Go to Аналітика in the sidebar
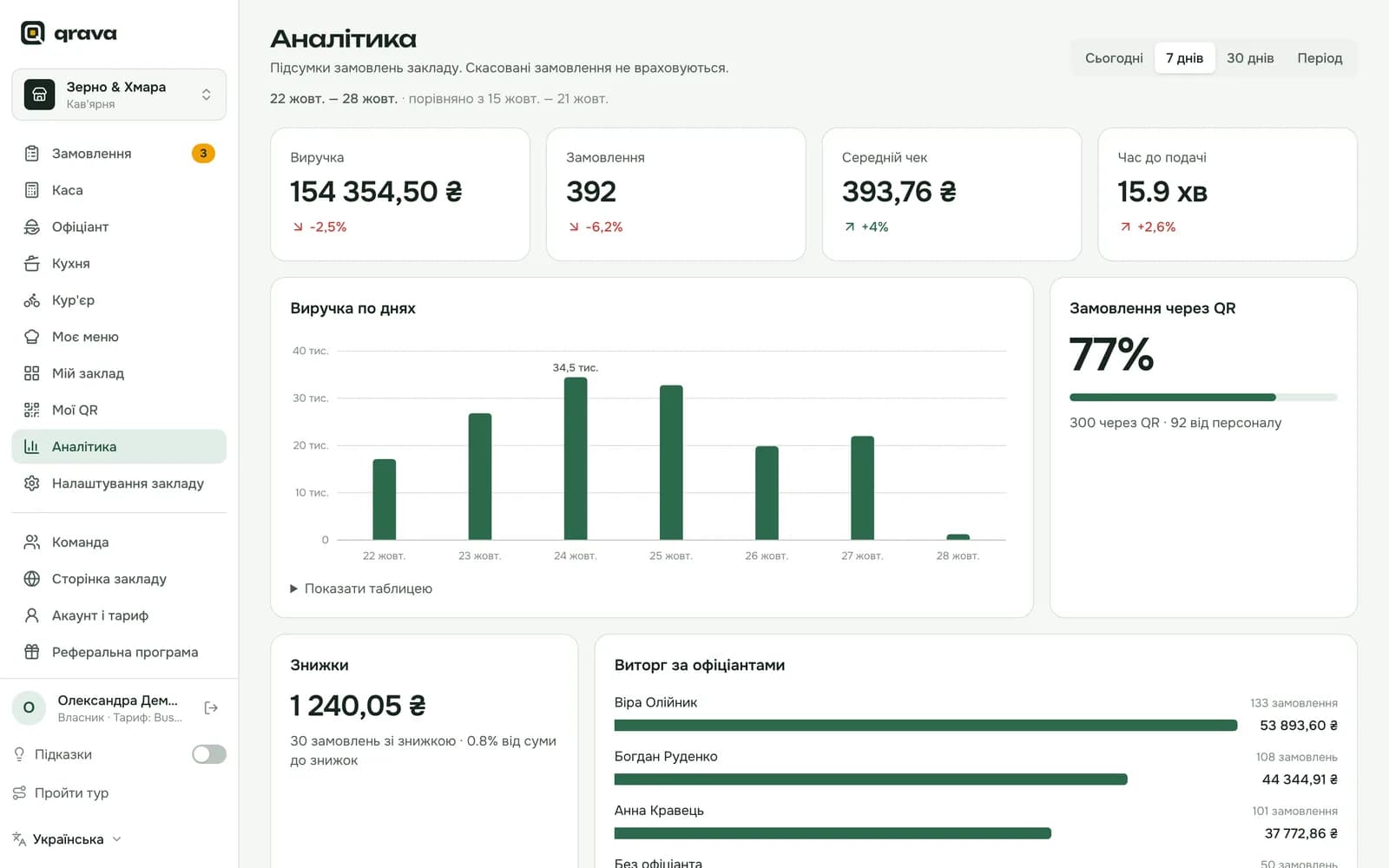Image resolution: width=1389 pixels, height=868 pixels. 119,447
